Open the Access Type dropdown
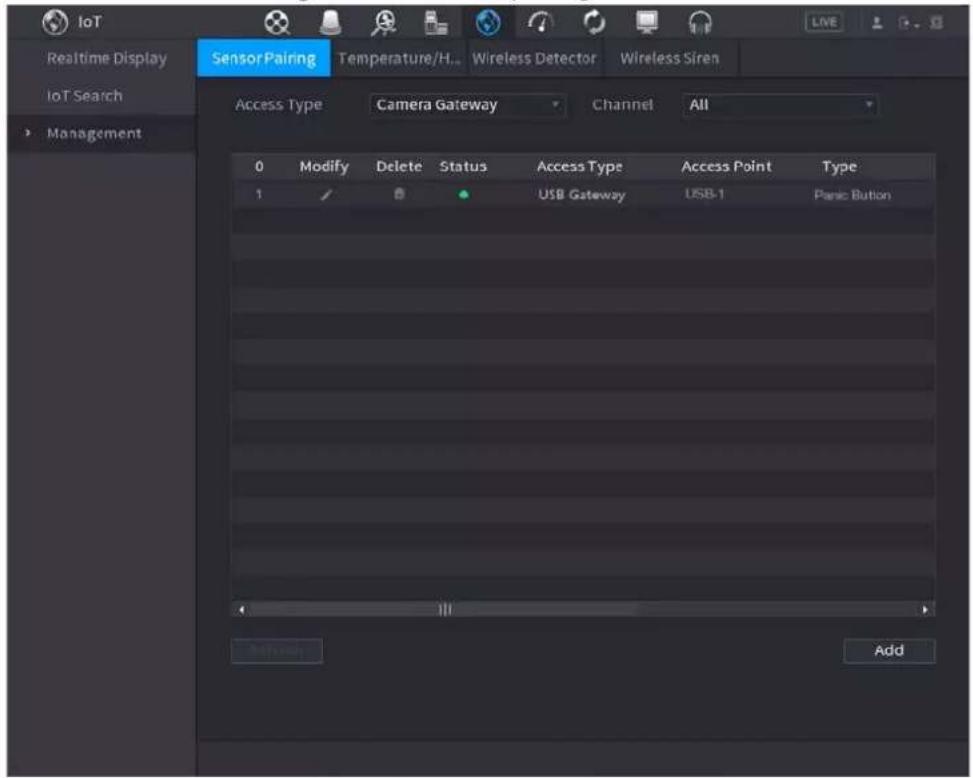This screenshot has height=778, width=973. tap(467, 105)
